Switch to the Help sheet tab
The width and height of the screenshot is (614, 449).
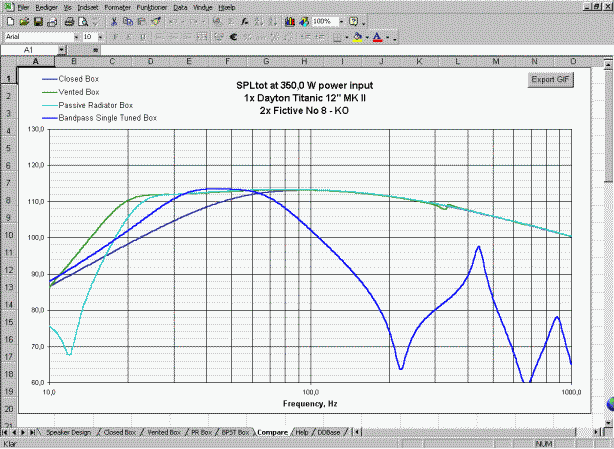pyautogui.click(x=302, y=432)
